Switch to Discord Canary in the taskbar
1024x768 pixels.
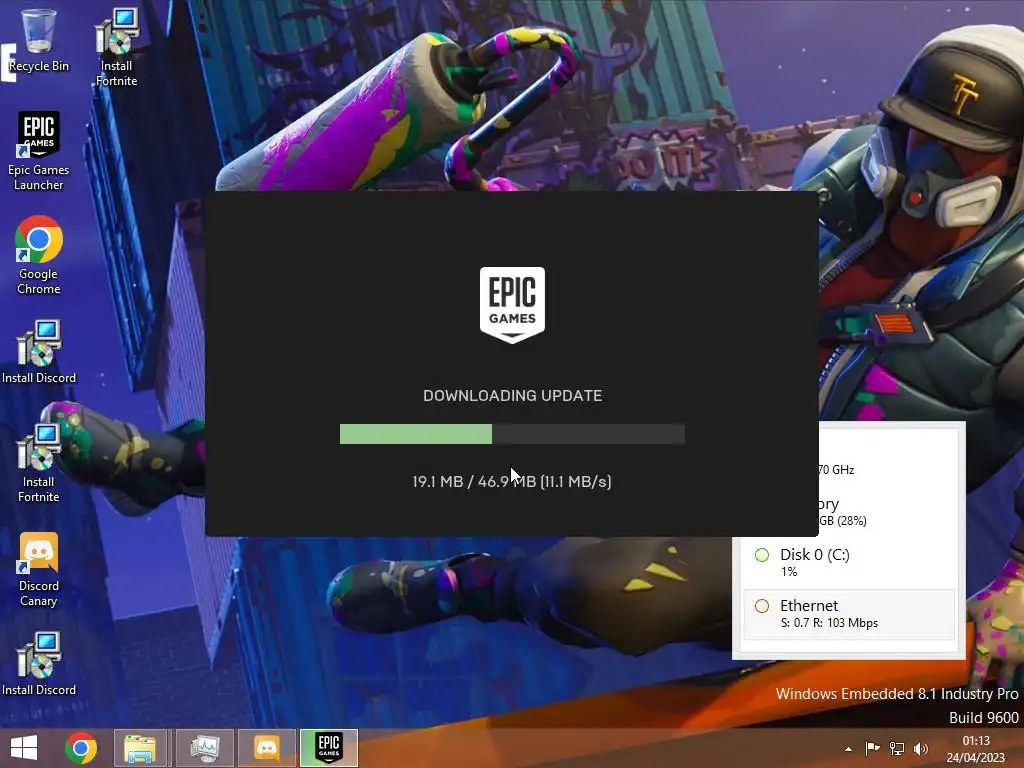point(267,748)
